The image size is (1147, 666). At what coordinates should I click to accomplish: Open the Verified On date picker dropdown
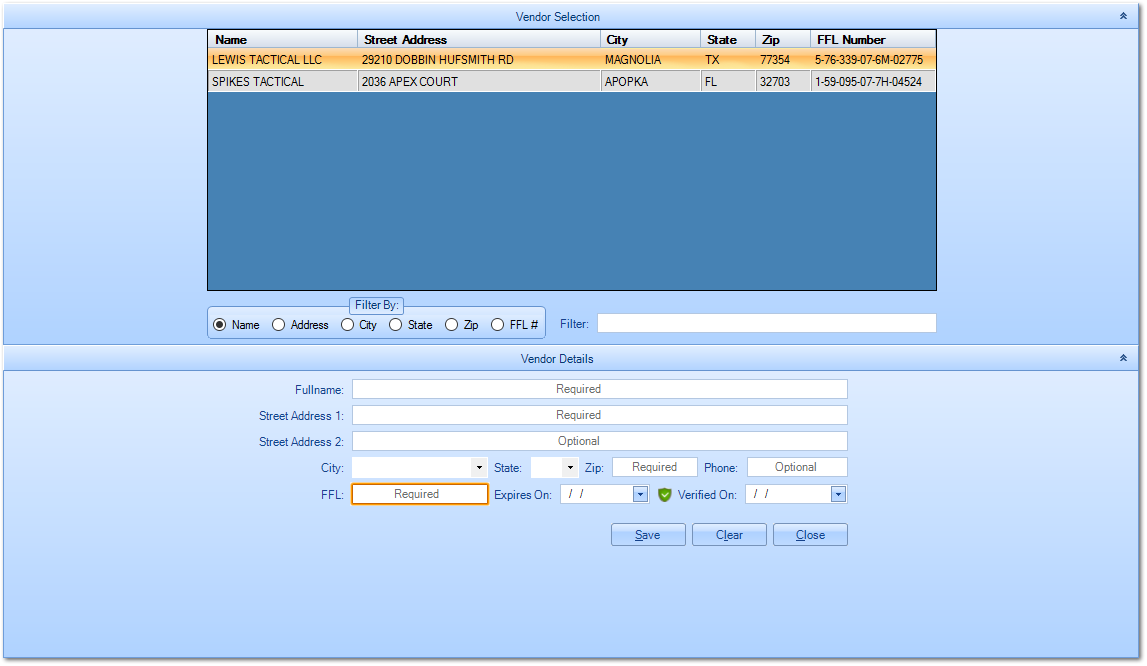838,494
